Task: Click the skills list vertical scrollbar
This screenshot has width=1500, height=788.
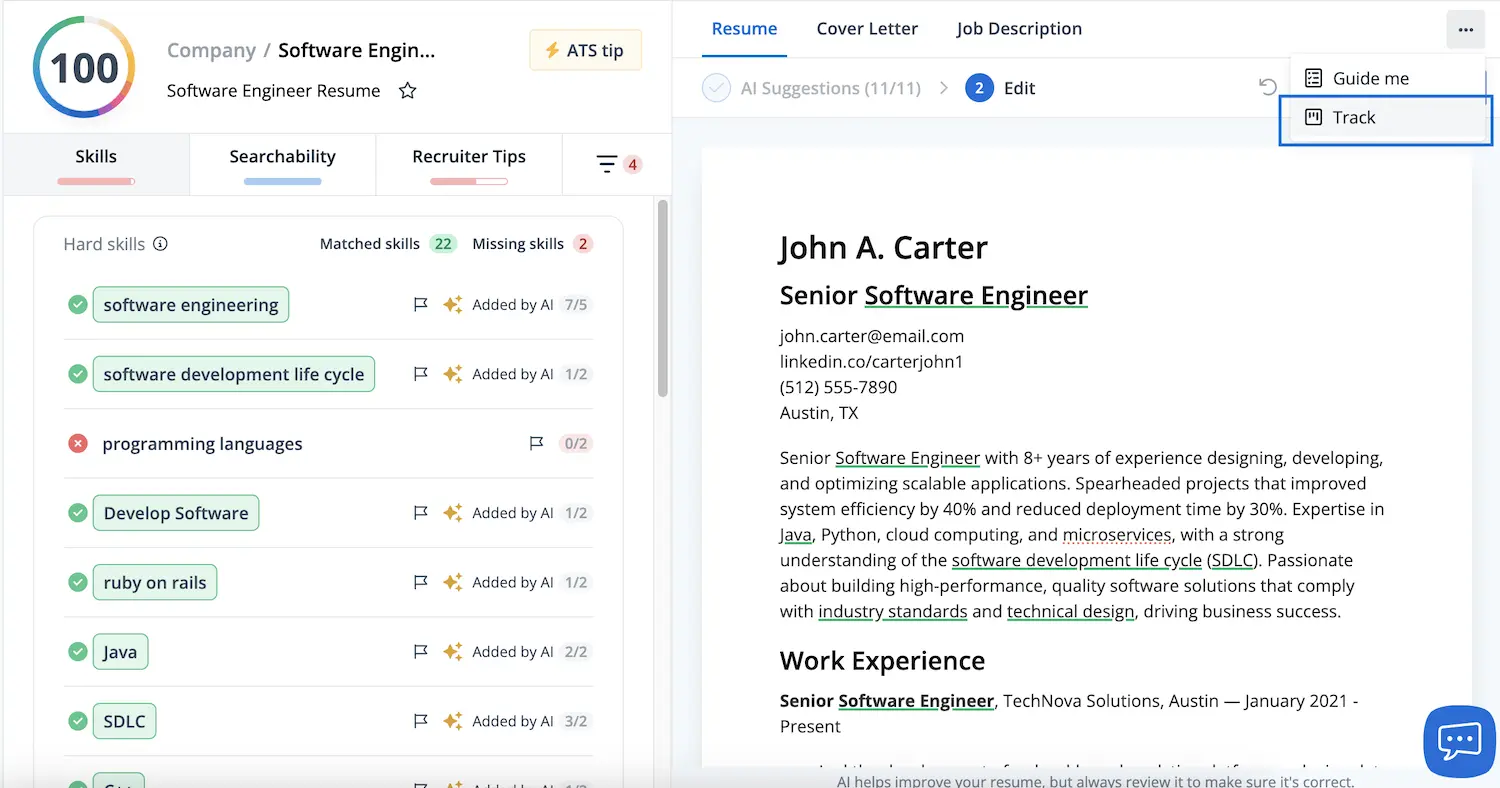Action: tap(662, 297)
